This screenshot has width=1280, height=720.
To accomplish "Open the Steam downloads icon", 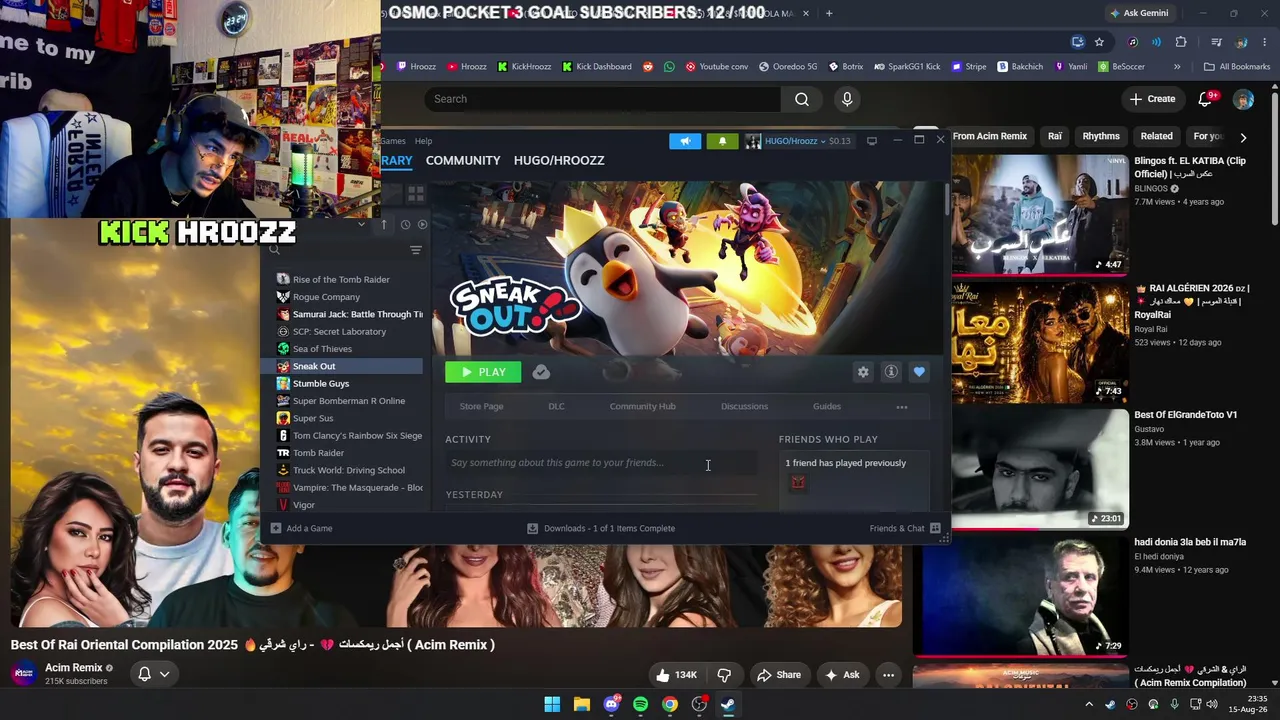I will click(533, 528).
